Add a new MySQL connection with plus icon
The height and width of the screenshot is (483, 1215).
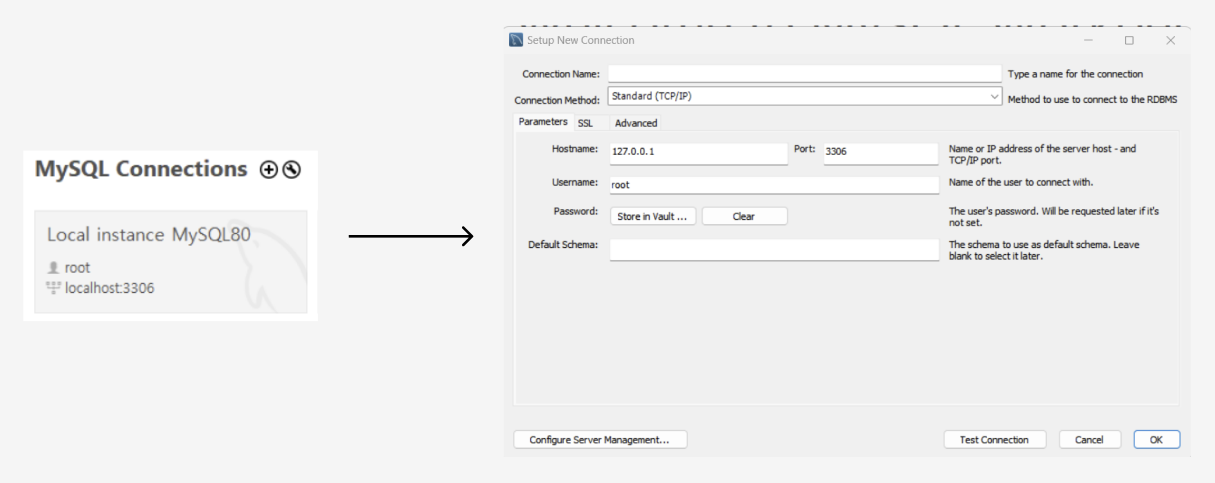coord(267,170)
